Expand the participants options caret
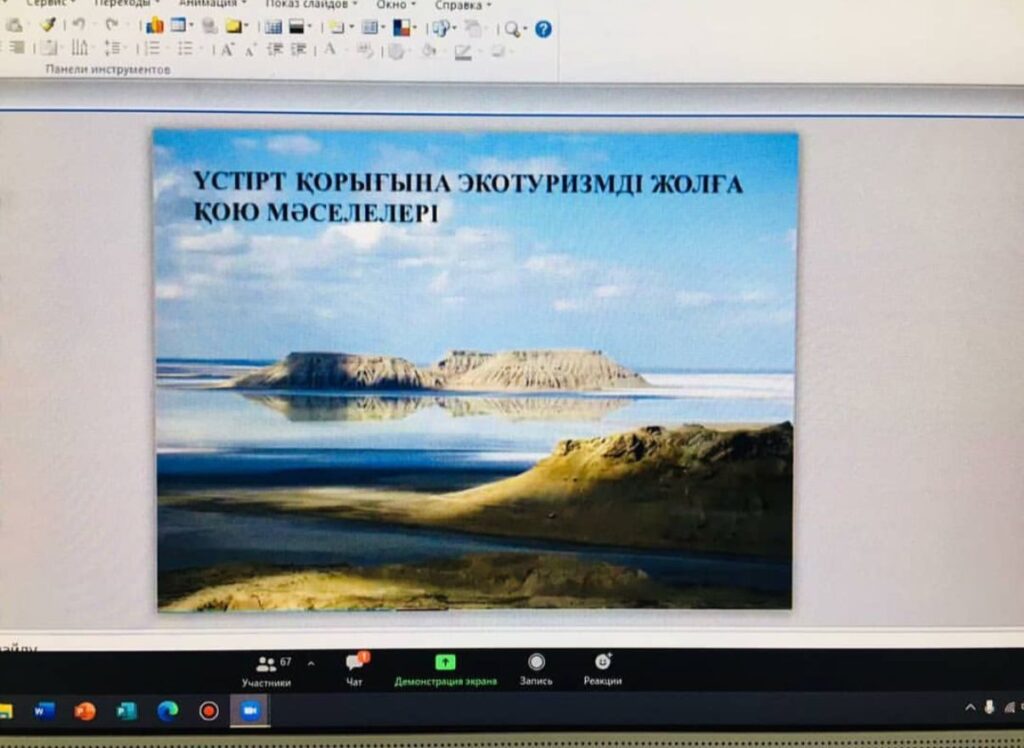 (310, 663)
